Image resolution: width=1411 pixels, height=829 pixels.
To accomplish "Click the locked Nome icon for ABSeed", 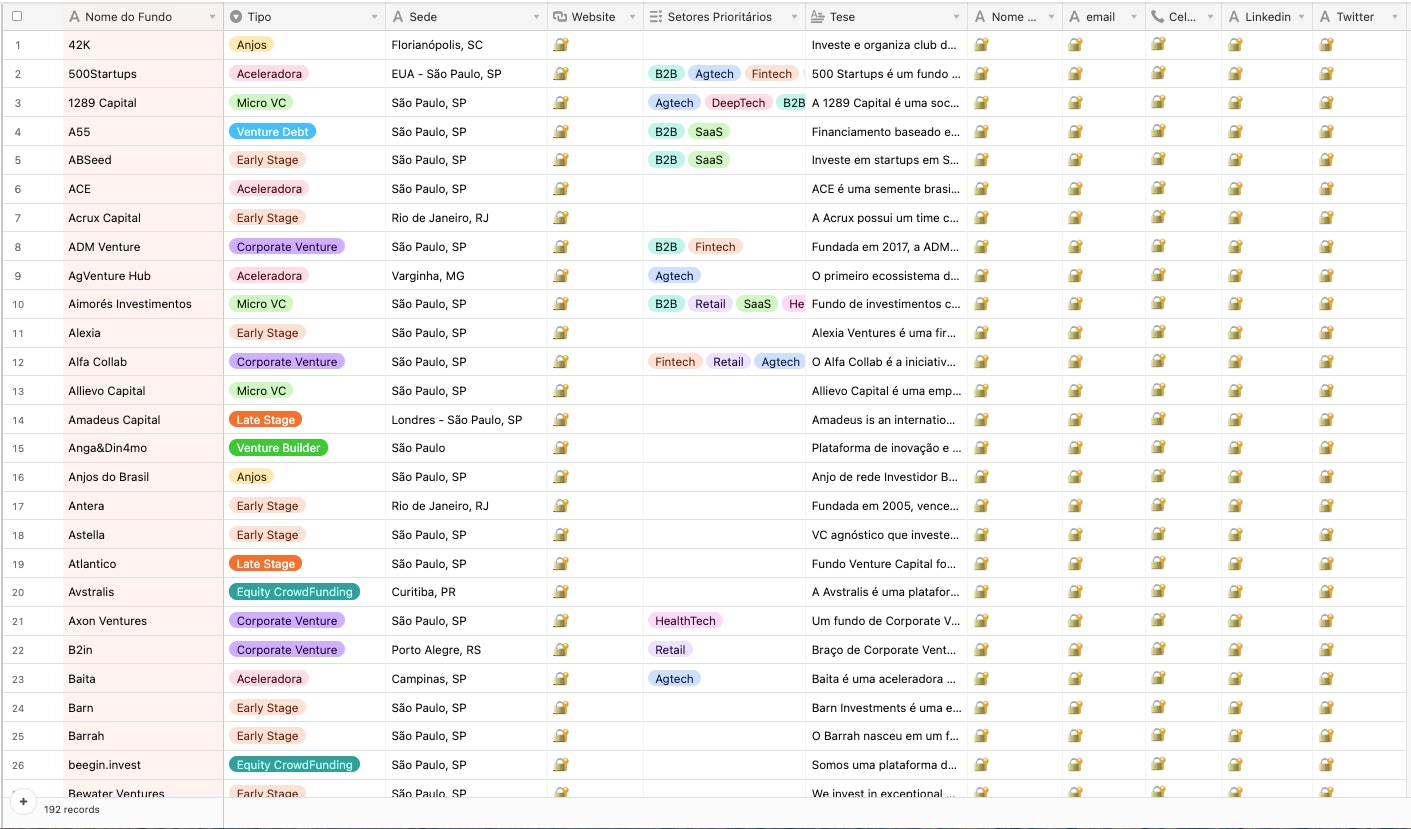I will (981, 160).
